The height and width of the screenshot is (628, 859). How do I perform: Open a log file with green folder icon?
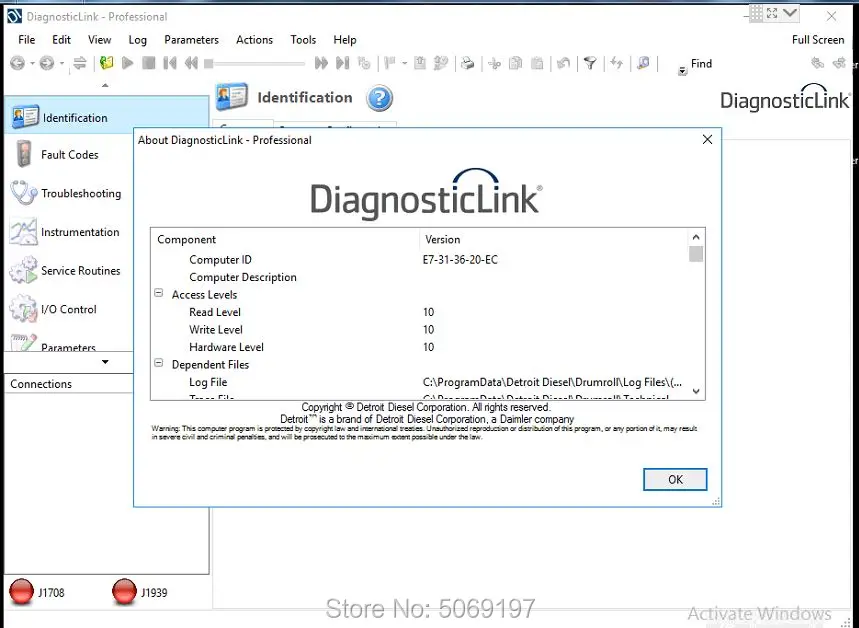(x=106, y=63)
